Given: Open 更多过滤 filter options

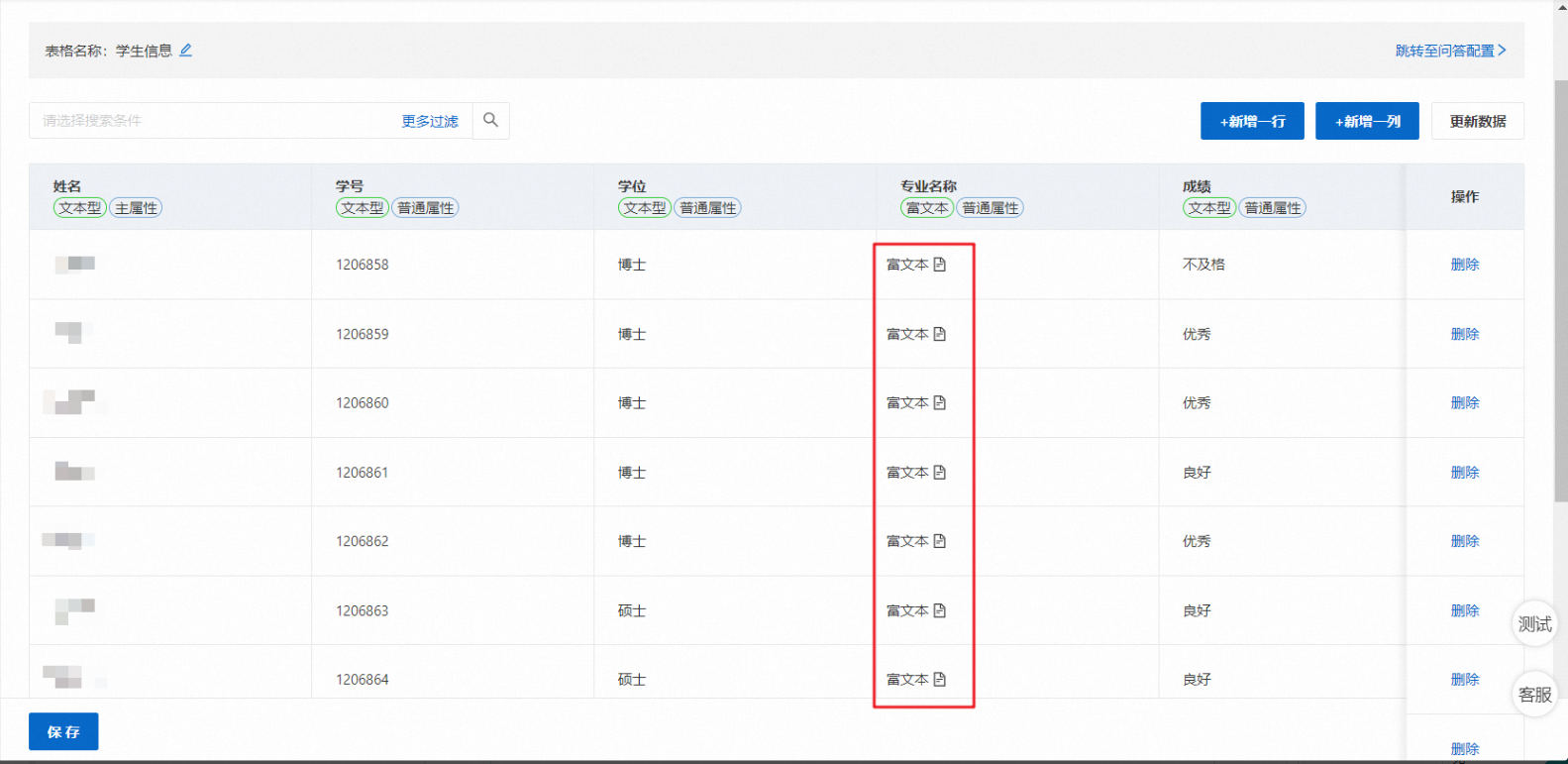Looking at the screenshot, I should click(x=430, y=121).
